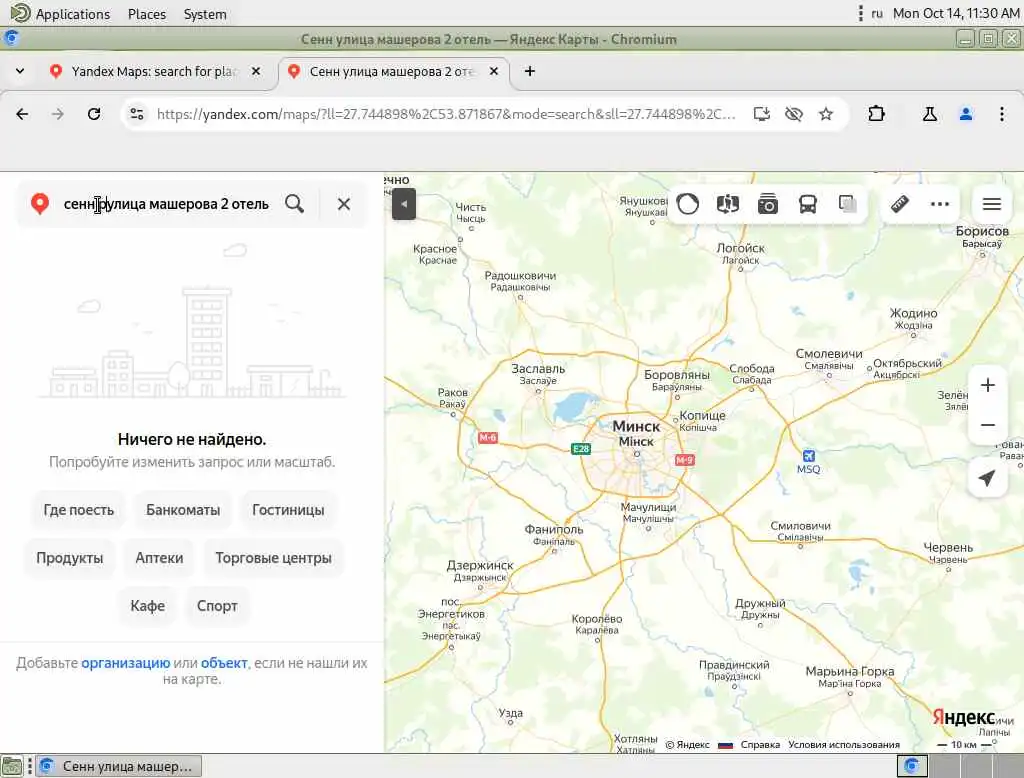Screen dimensions: 1024x778
Task: Click the Справка link on map
Action: (760, 745)
